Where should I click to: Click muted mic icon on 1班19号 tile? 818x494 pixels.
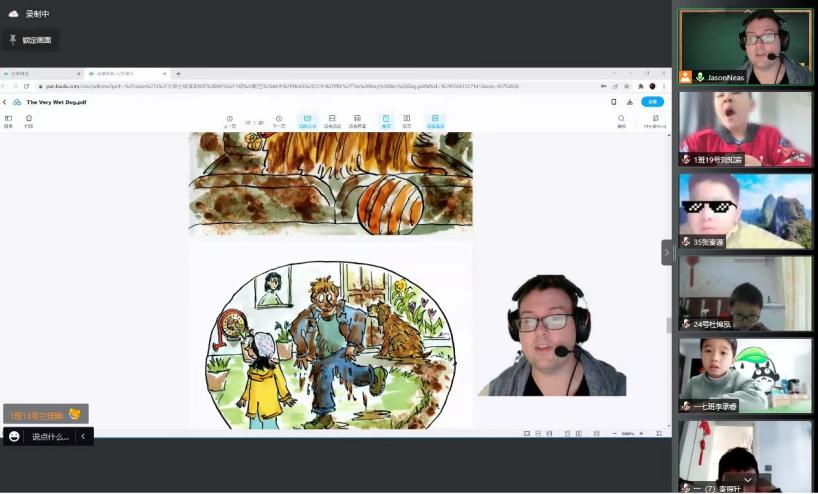coord(686,159)
